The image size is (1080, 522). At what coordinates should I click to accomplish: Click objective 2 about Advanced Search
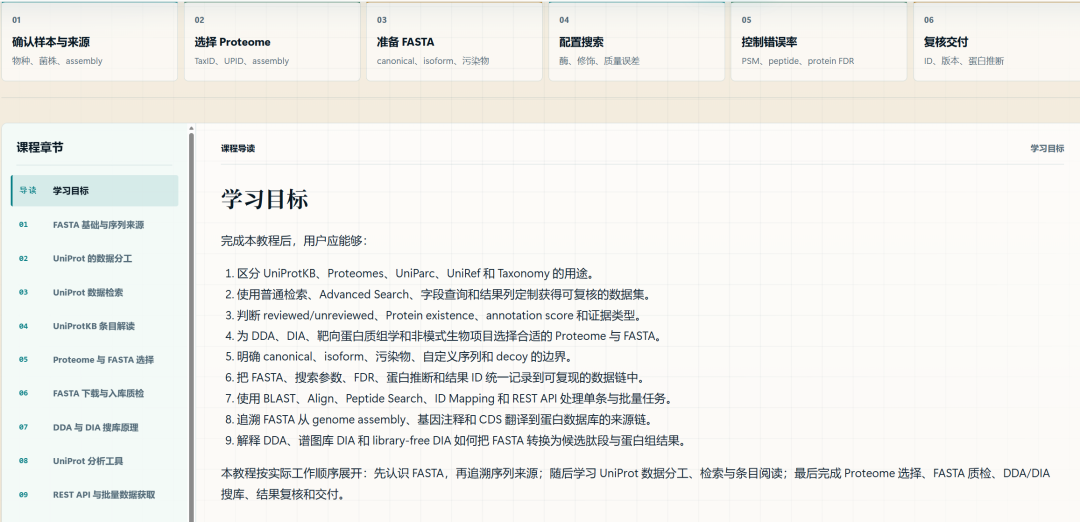point(438,295)
